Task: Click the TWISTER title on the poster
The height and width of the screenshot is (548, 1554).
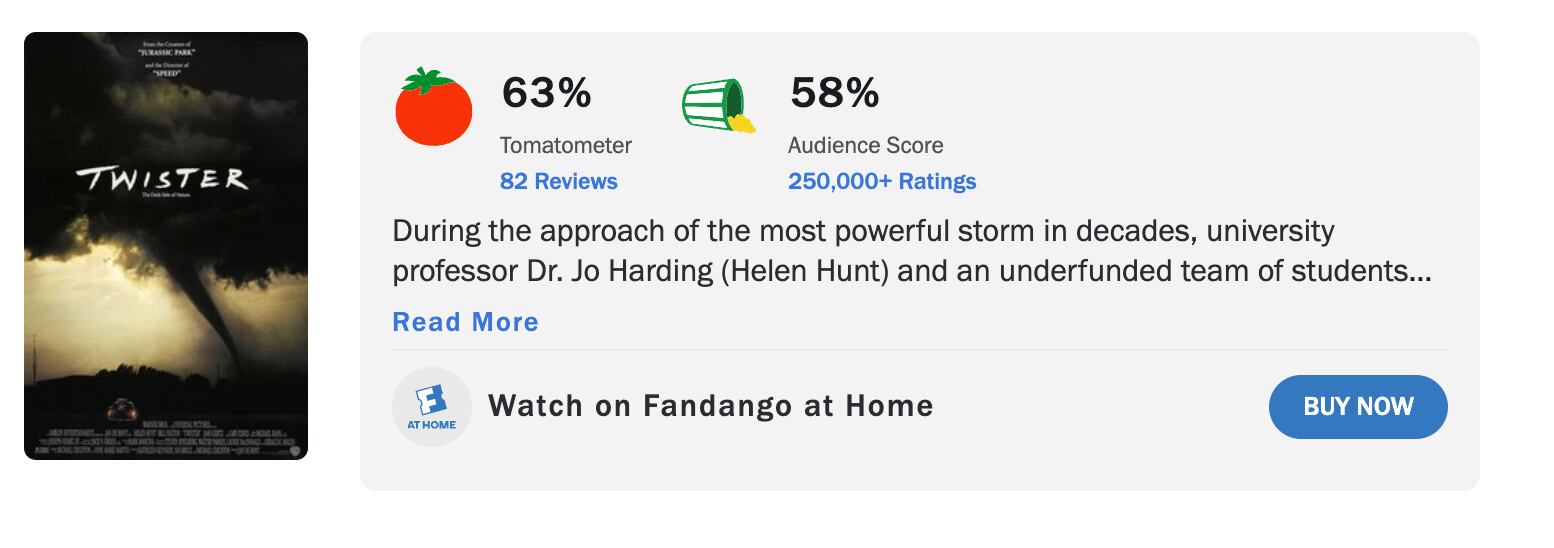Action: point(162,179)
